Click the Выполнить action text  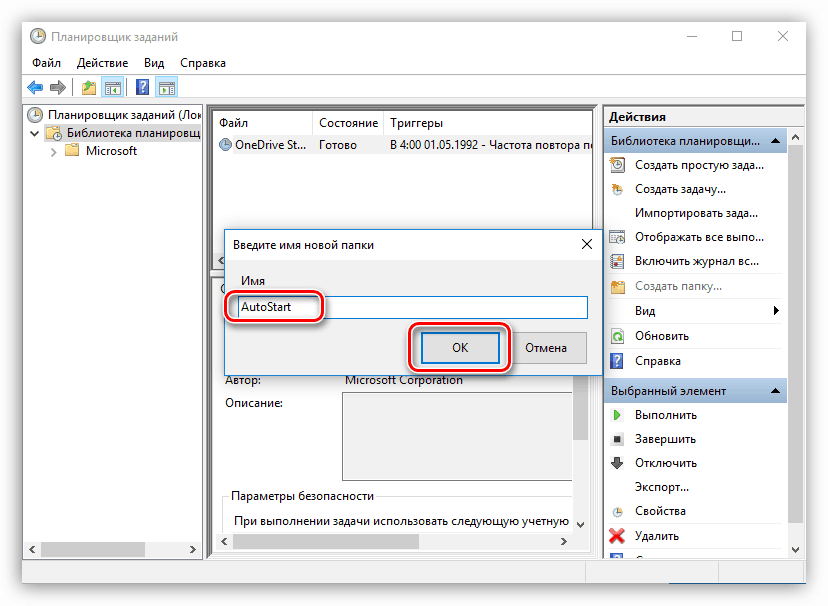(x=665, y=415)
